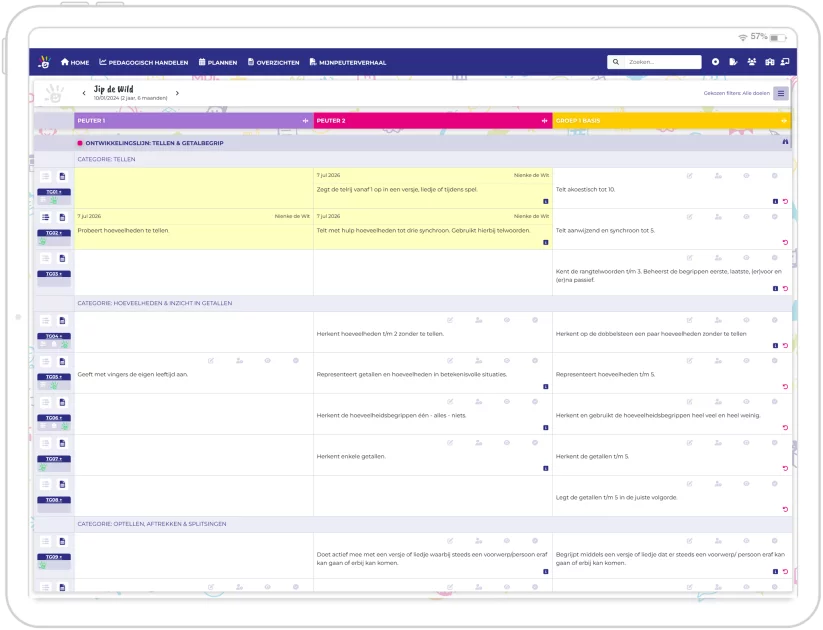Screen dimensions: 823x630
Task: Toggle check circle for 'Geeft met vingers de eigen leeftijd aan'
Action: tap(296, 361)
